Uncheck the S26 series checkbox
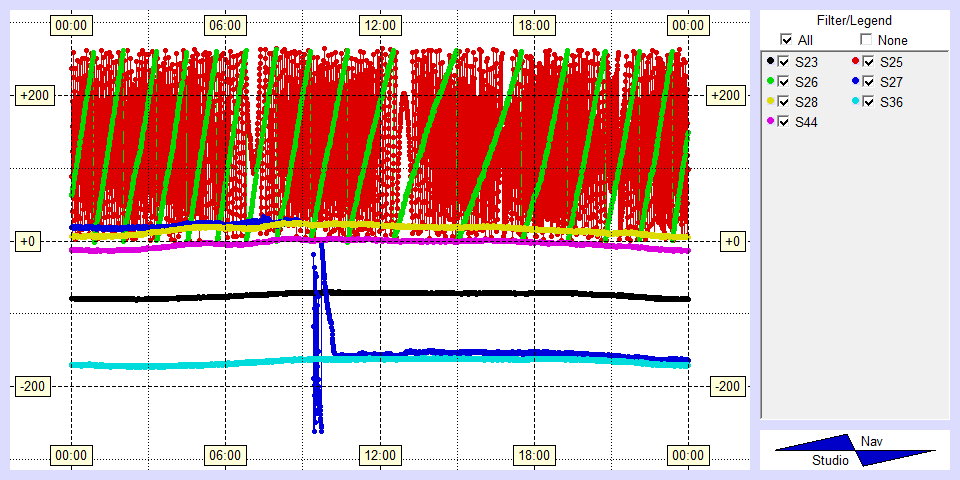Viewport: 960px width, 480px height. tap(784, 82)
